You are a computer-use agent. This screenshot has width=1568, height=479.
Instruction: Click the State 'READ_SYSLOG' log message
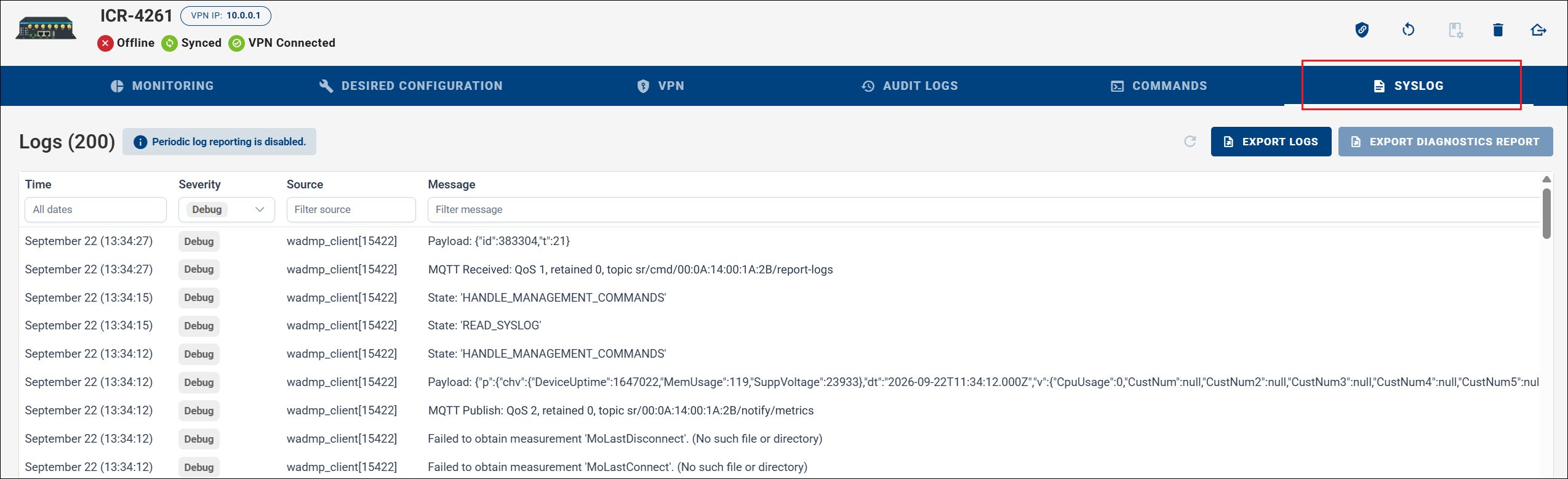click(484, 326)
